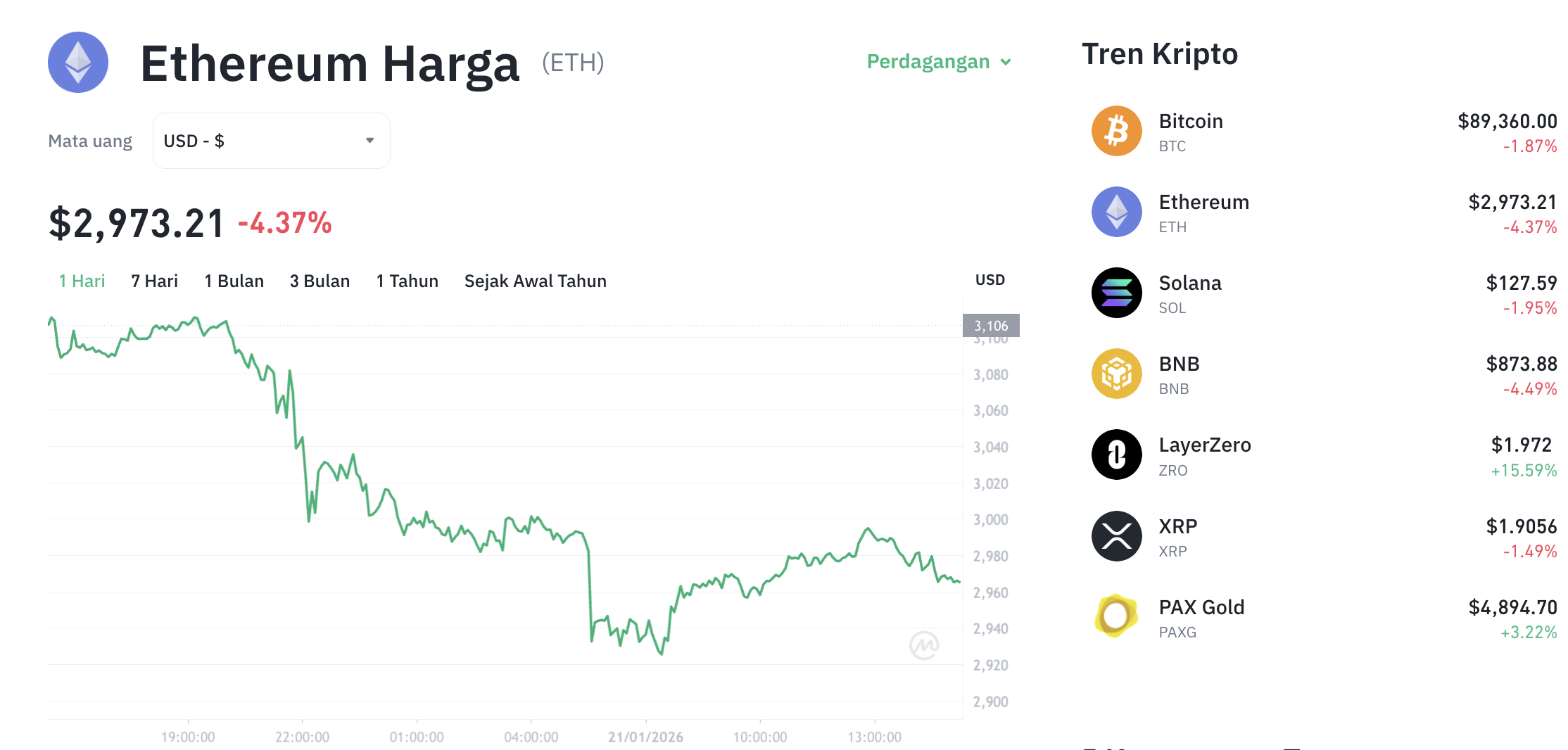Click the LayerZero icon in the sidebar
The height and width of the screenshot is (750, 1568).
pos(1116,455)
